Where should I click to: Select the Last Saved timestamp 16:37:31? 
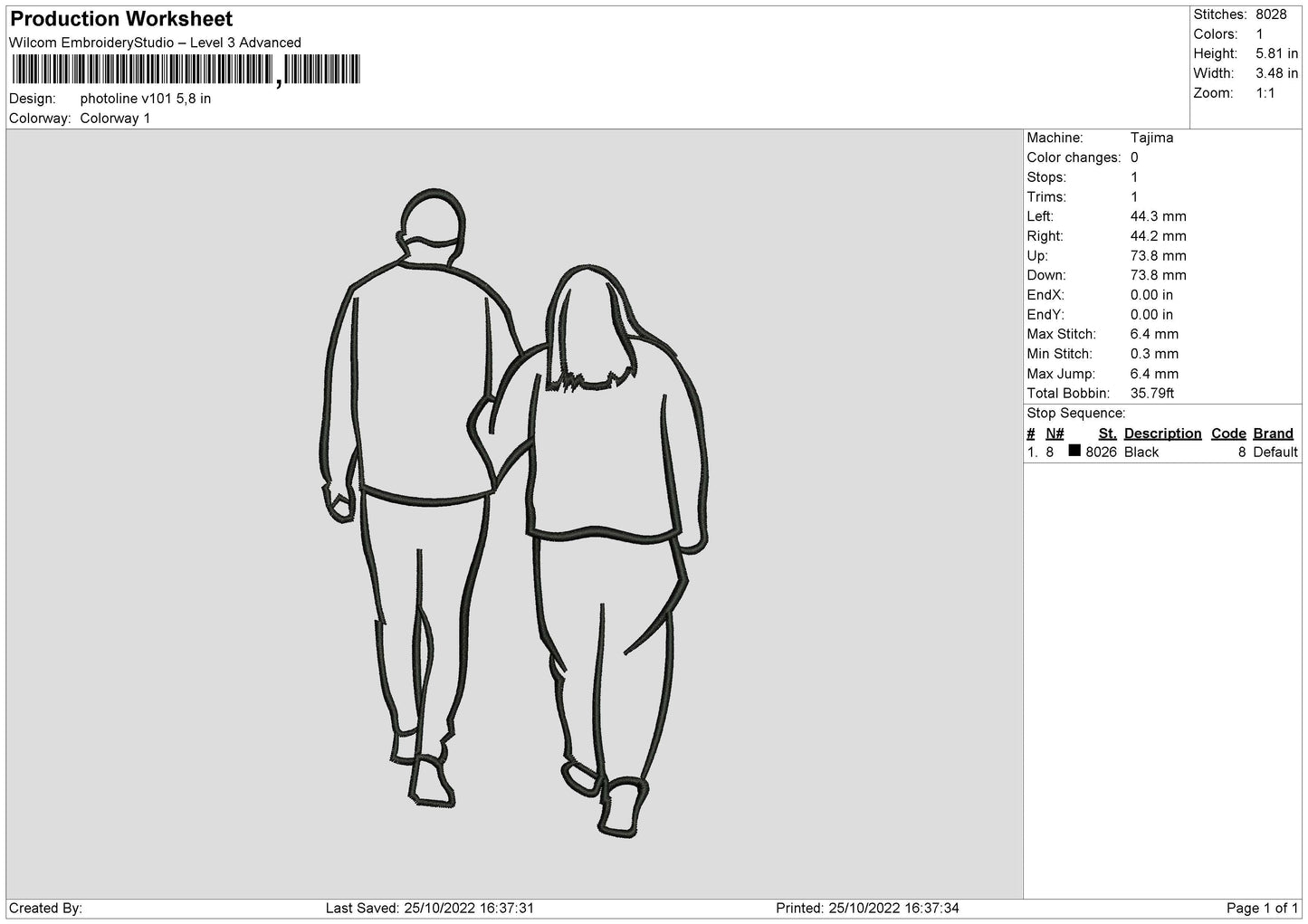coord(507,908)
